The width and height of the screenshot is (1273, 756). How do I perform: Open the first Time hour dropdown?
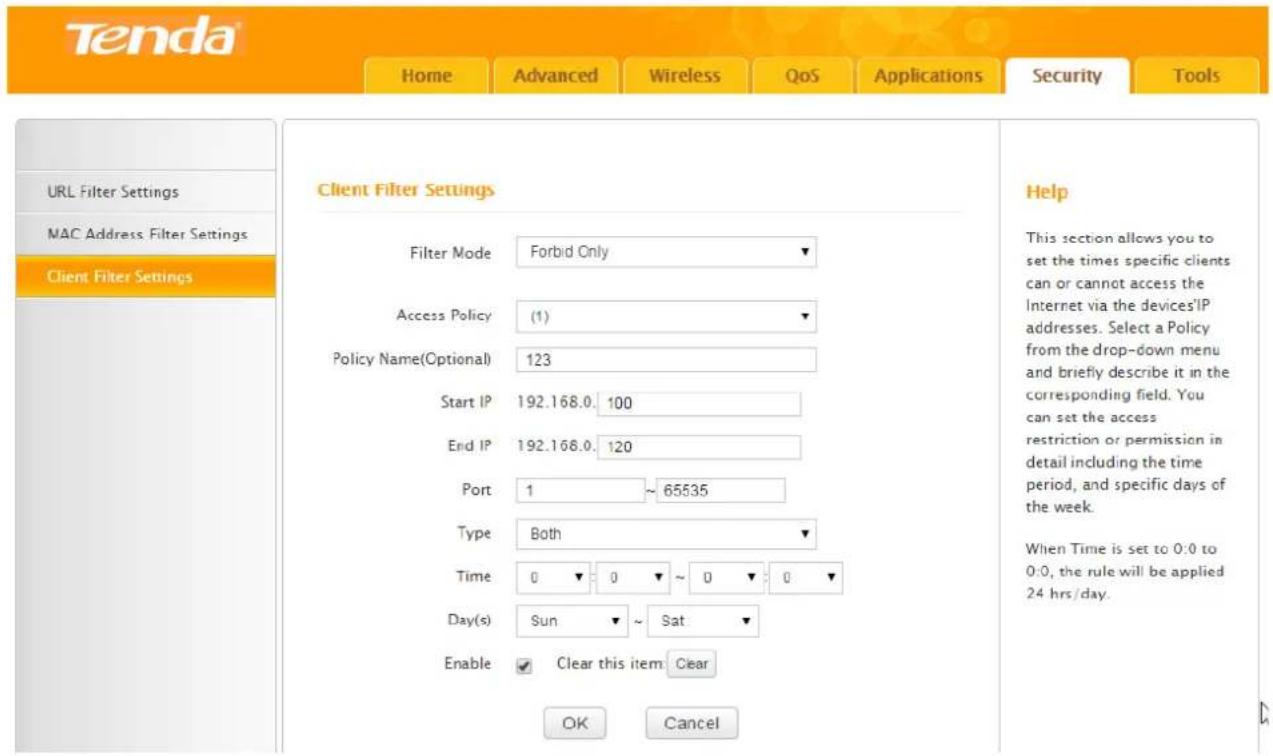tap(554, 577)
